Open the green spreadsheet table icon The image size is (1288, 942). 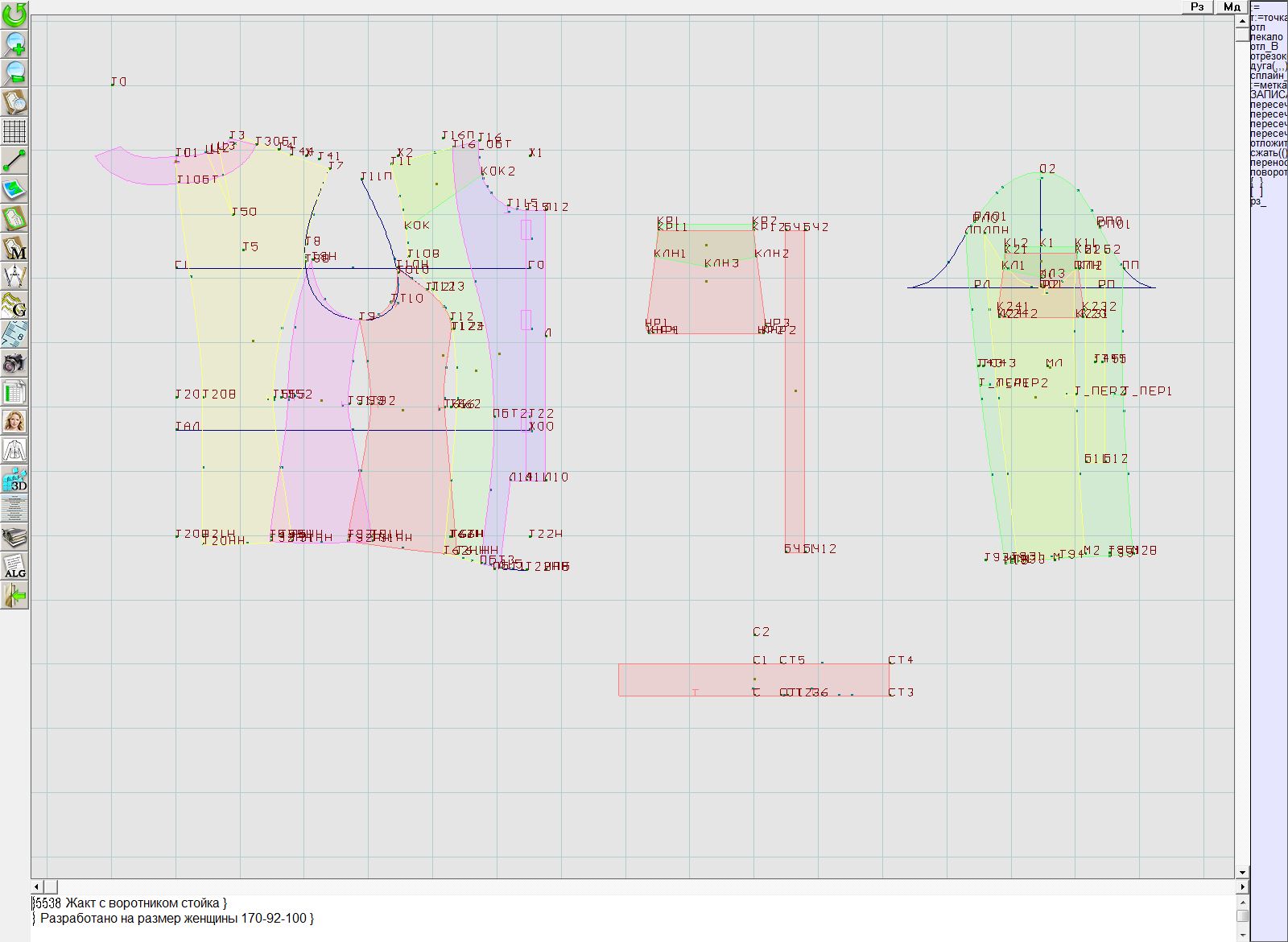[x=14, y=393]
